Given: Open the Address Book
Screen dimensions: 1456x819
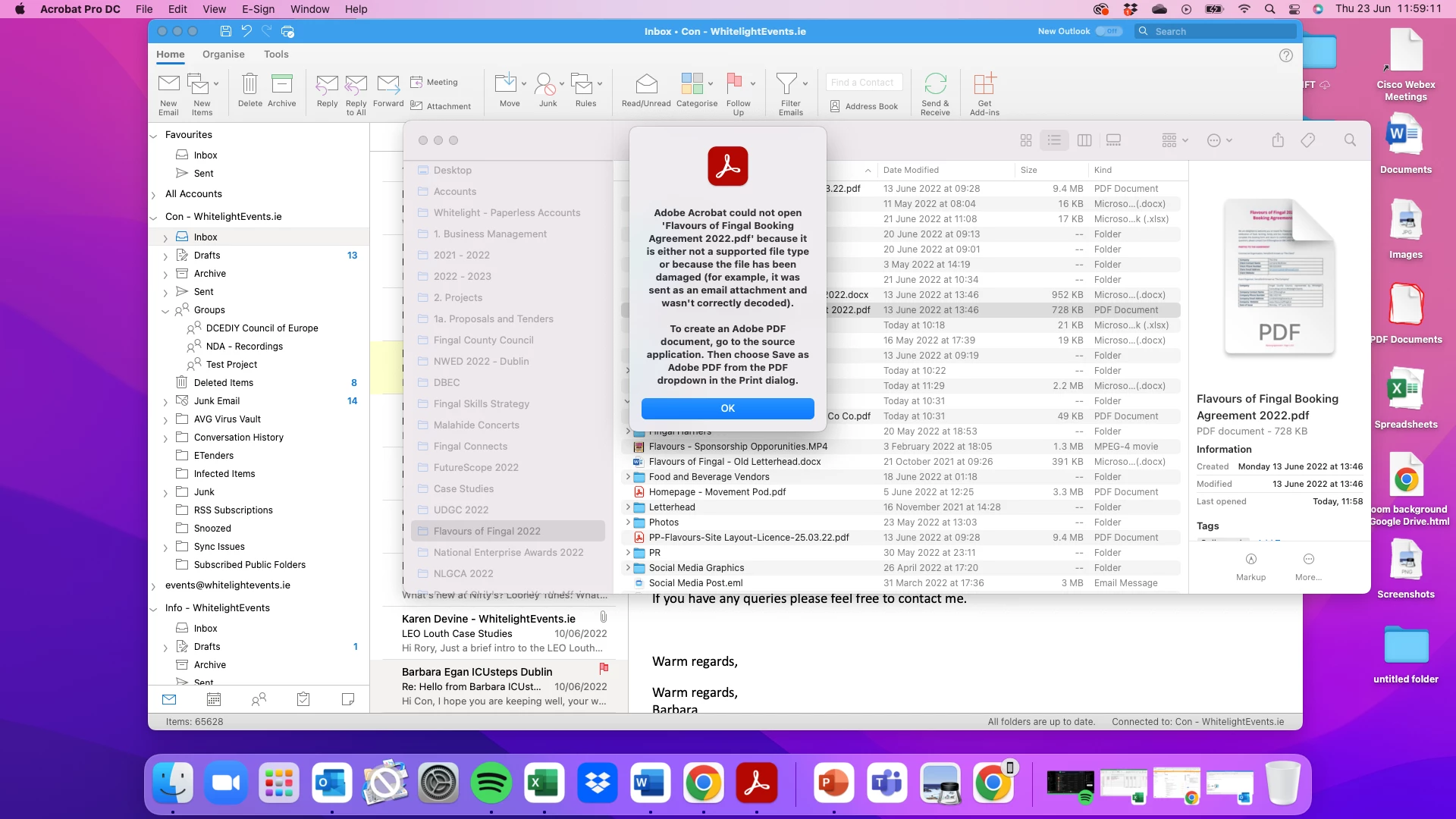Looking at the screenshot, I should click(864, 106).
